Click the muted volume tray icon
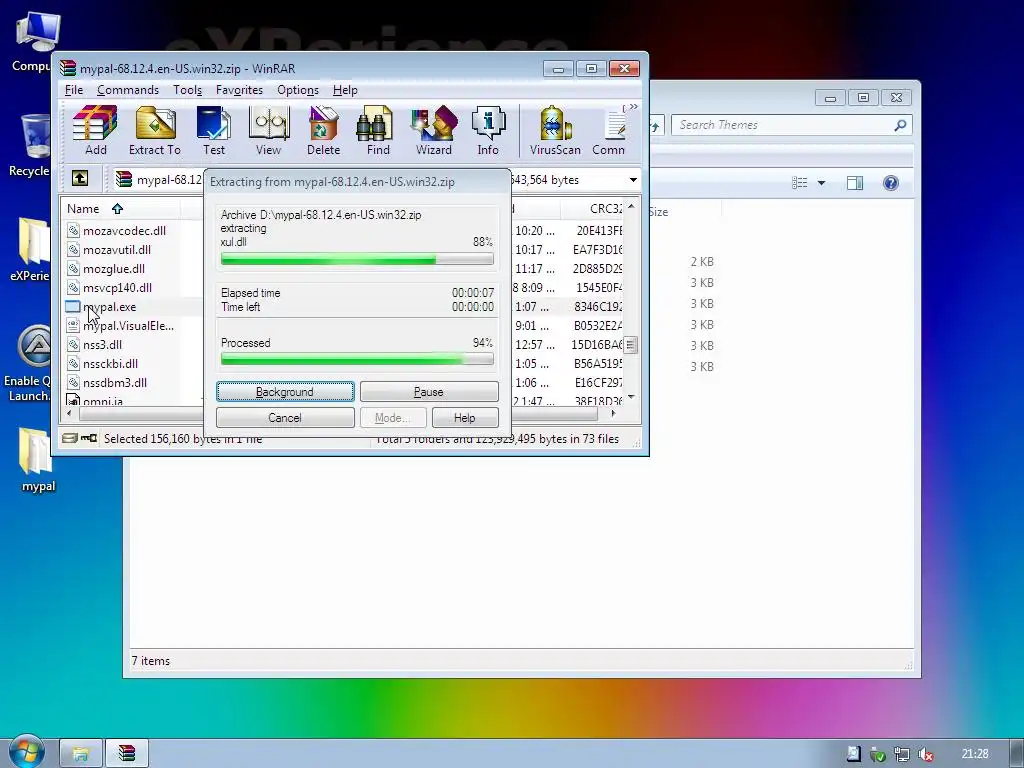This screenshot has height=768, width=1024. tap(926, 754)
